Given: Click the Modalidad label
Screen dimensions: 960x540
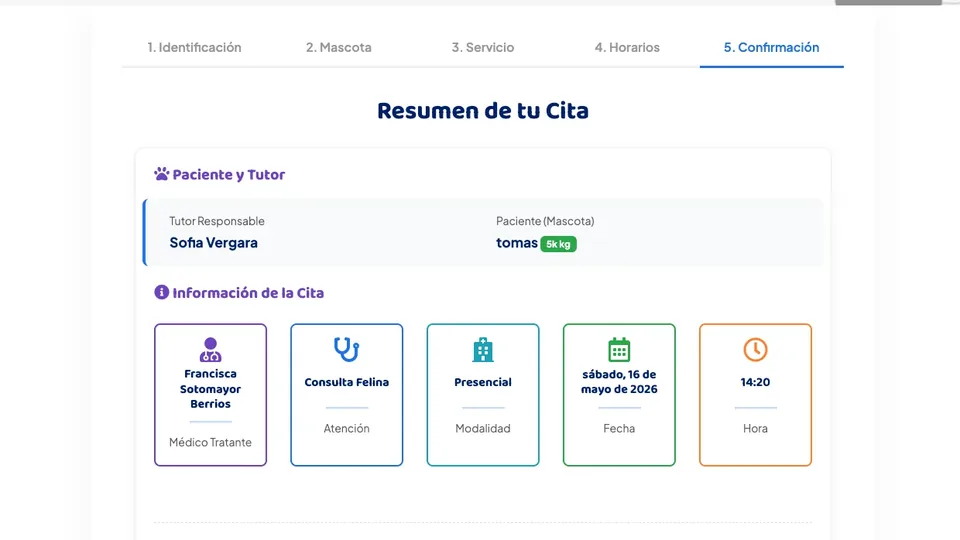Looking at the screenshot, I should (x=483, y=428).
